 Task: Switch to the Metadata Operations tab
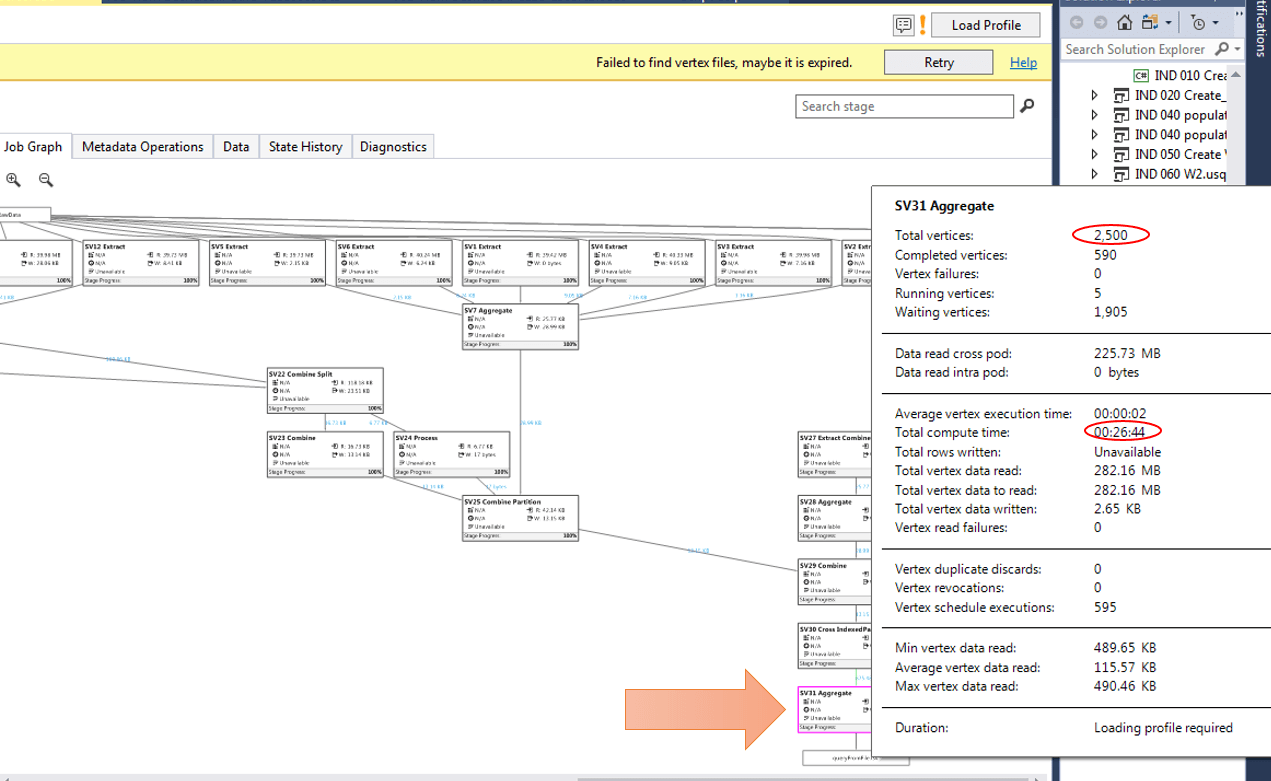[142, 147]
